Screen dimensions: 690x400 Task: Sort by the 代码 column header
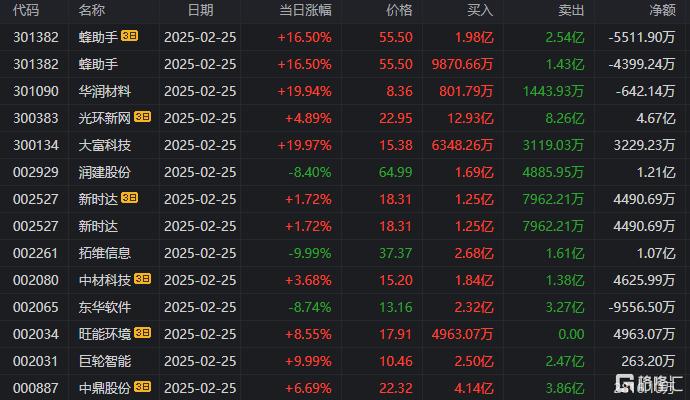[26, 10]
